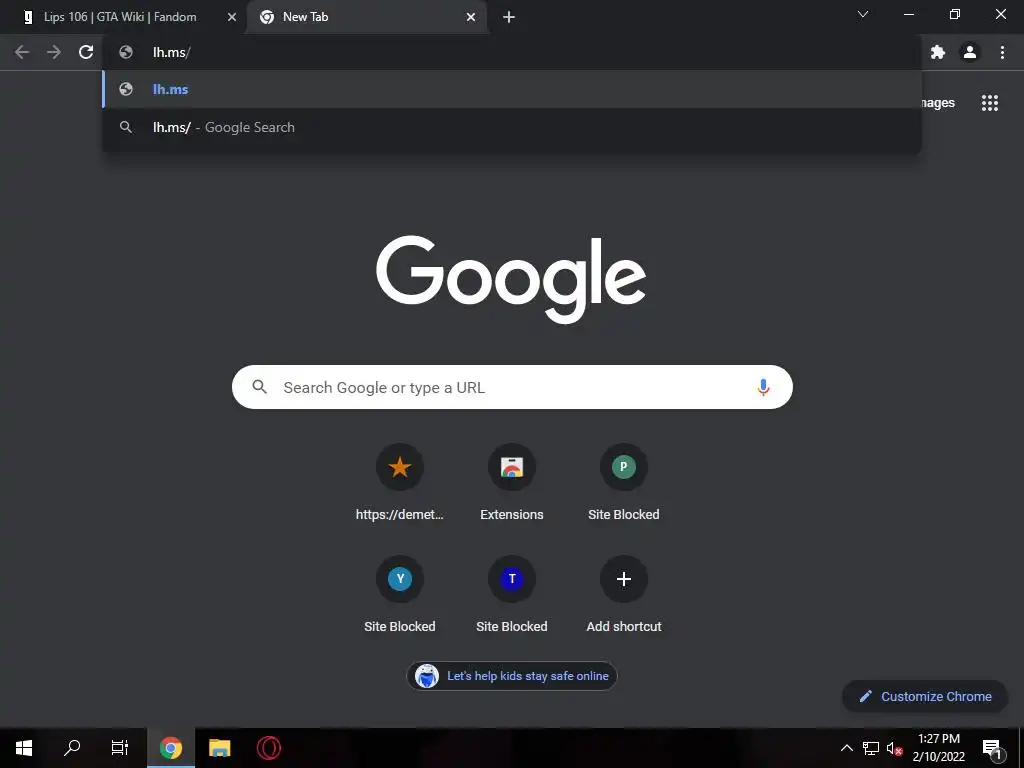Open the Chrome profile avatar menu
Viewport: 1024px width, 768px height.
point(970,52)
